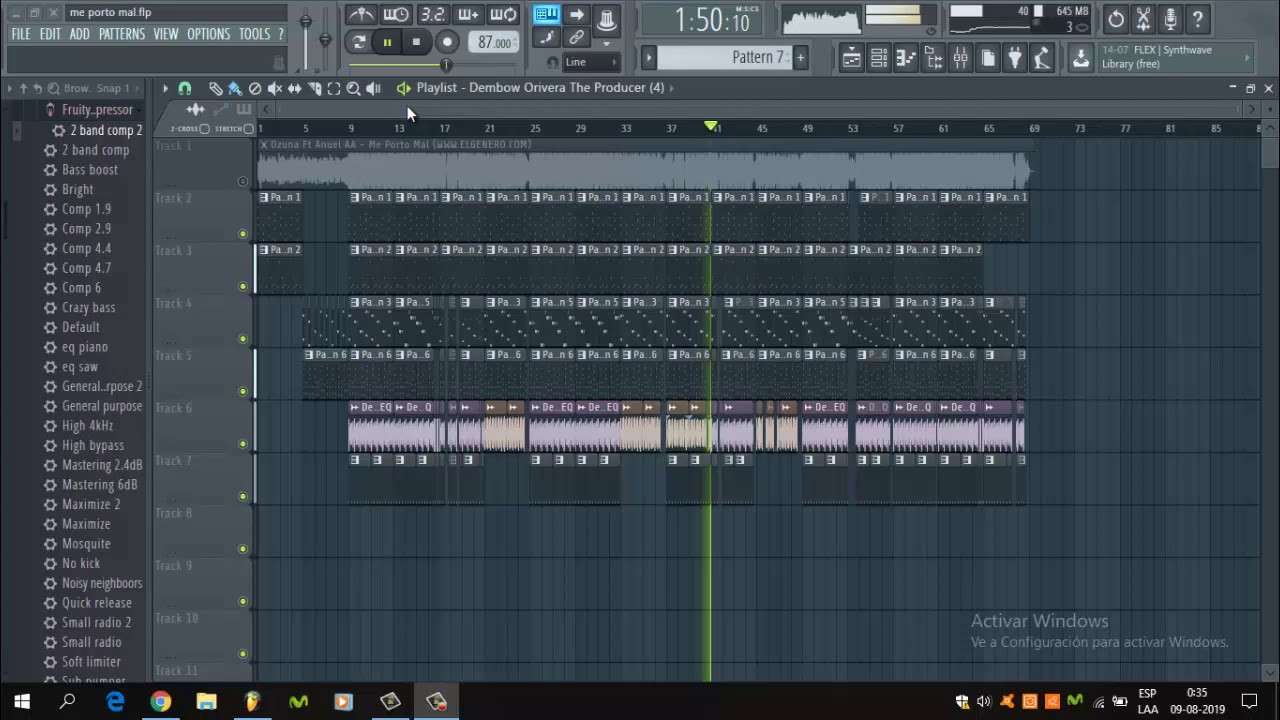Toggle the metronome icon
This screenshot has width=1280, height=720.
coord(361,15)
